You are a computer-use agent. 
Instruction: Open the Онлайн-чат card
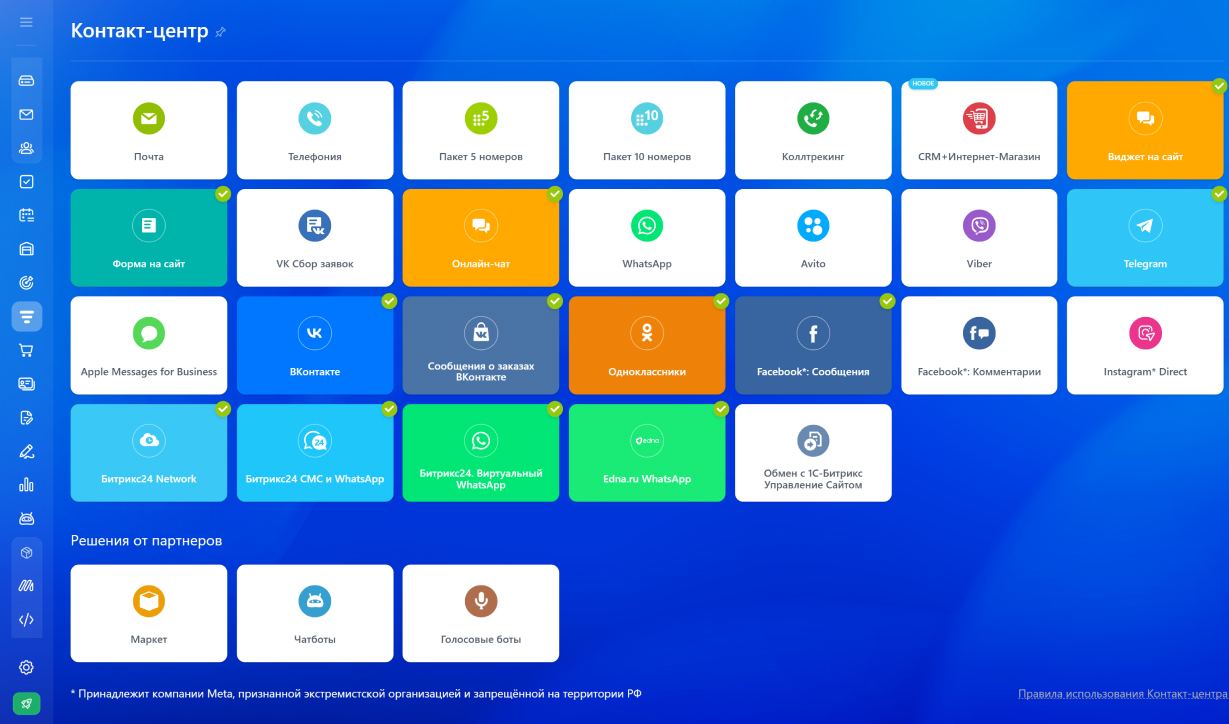pos(481,238)
